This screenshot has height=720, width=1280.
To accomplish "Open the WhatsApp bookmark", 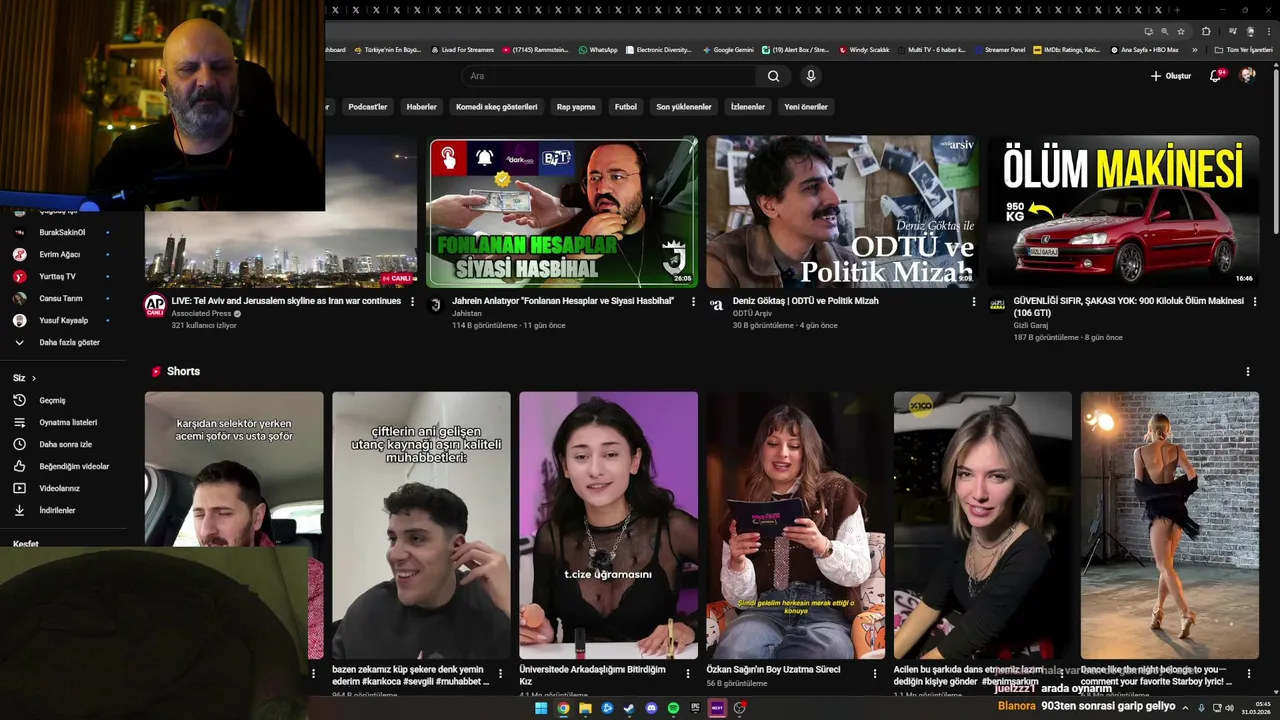I will pos(598,49).
